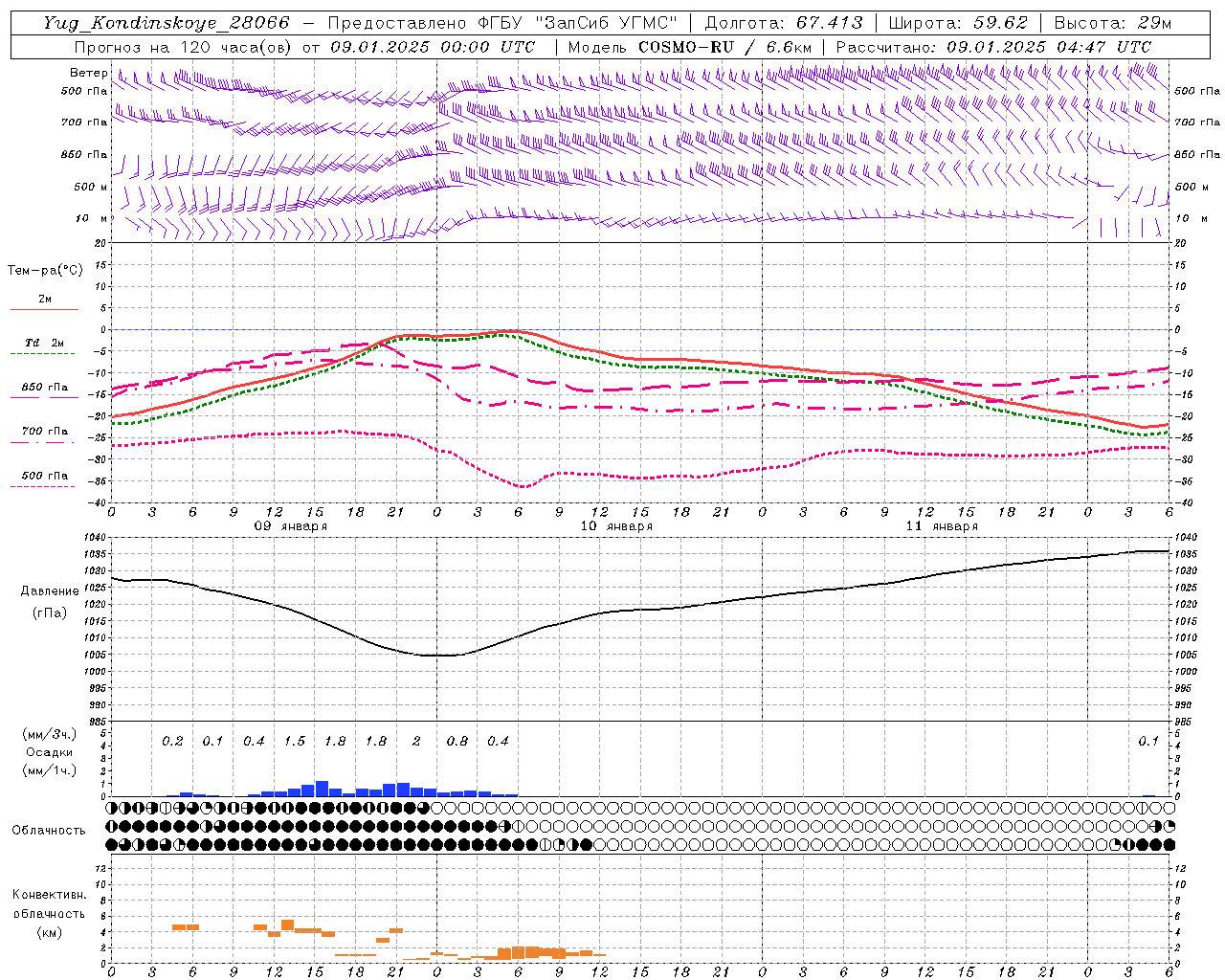Click the station name Yug_Kondinskoye_28066 in header
The image size is (1225, 980).
point(167,23)
